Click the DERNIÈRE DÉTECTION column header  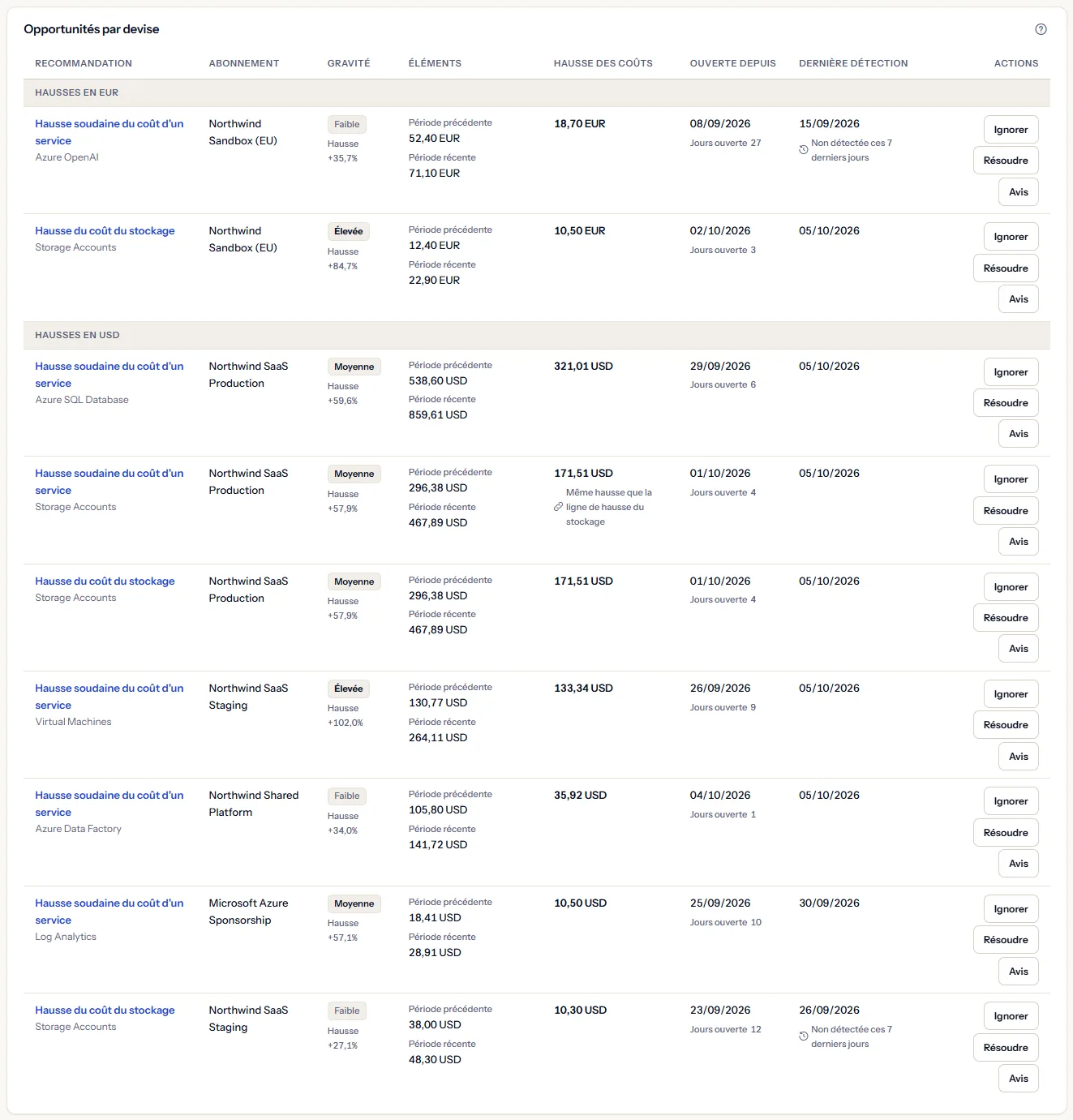click(853, 63)
